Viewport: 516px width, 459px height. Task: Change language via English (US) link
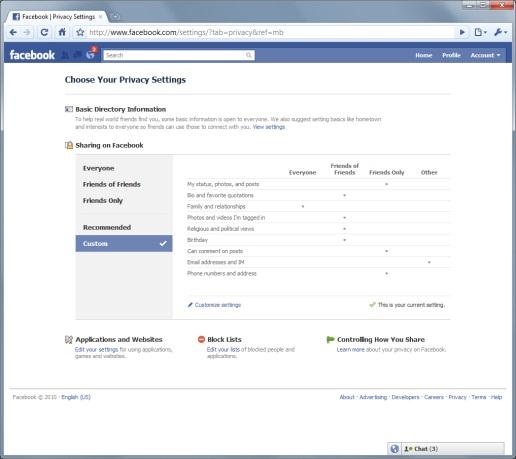coord(76,397)
